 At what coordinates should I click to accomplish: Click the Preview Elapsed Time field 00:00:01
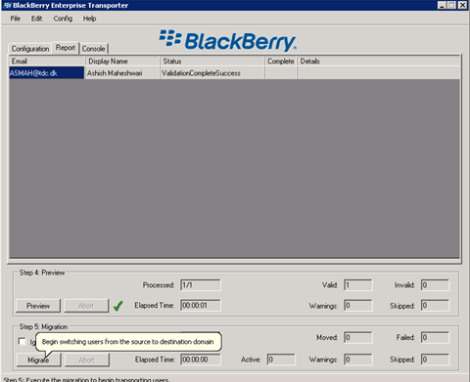point(200,305)
